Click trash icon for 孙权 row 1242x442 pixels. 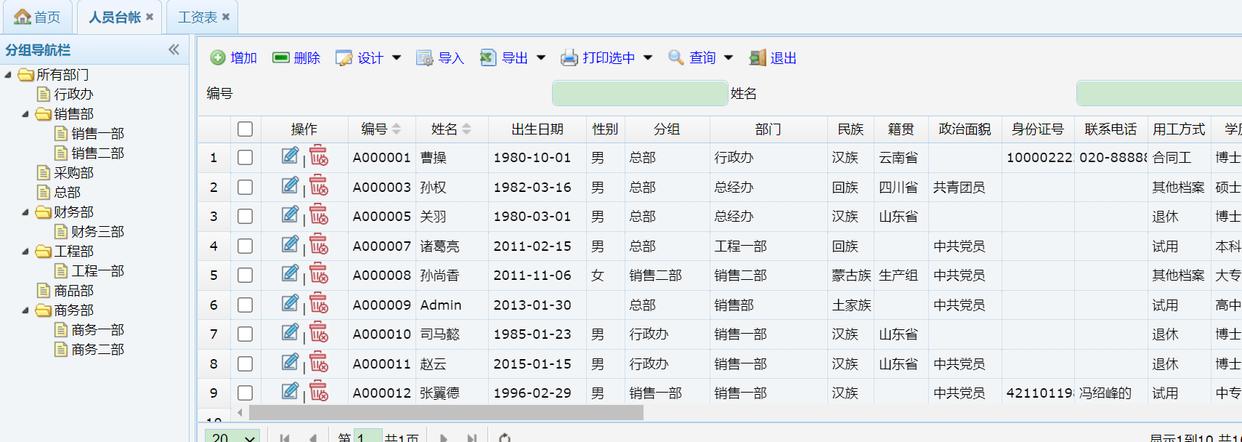318,186
